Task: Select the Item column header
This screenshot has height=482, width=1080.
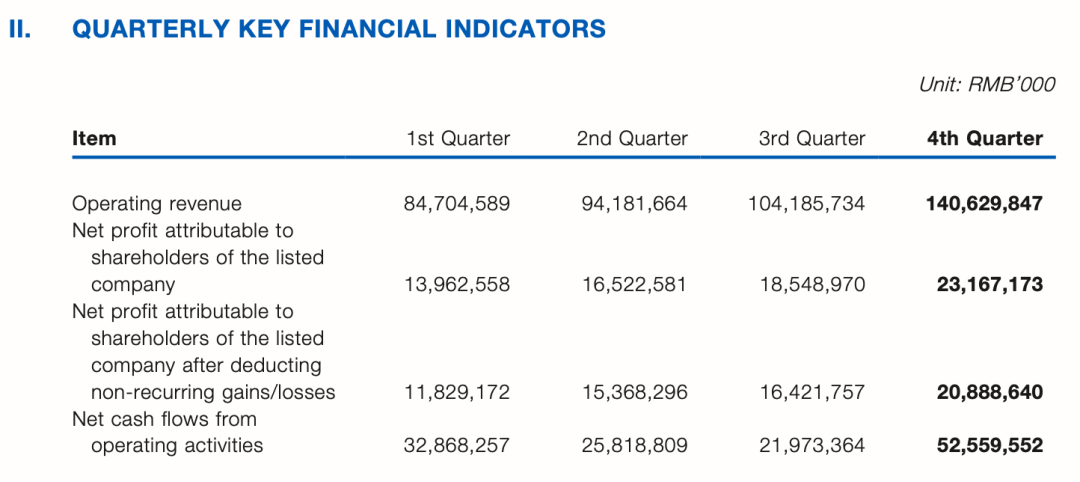Action: 94,139
